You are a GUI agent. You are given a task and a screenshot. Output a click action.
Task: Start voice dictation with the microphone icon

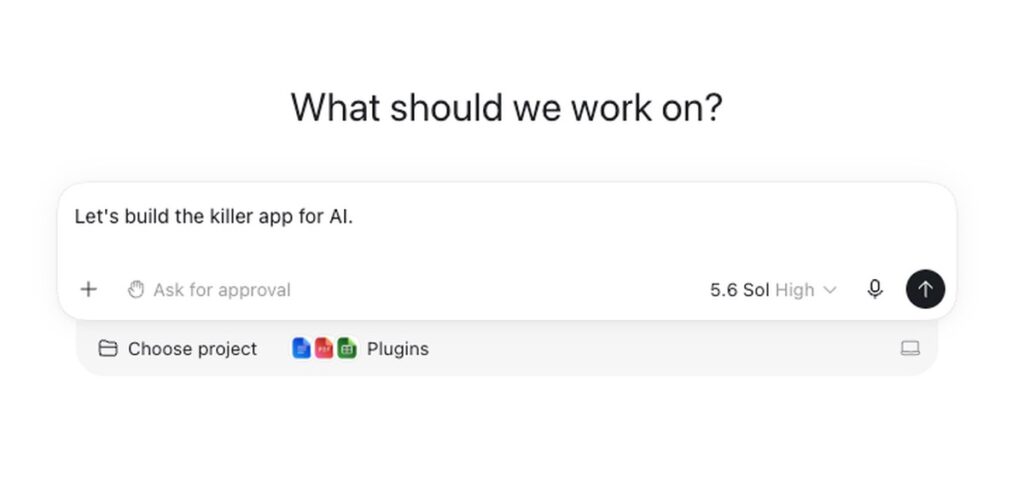pos(875,289)
